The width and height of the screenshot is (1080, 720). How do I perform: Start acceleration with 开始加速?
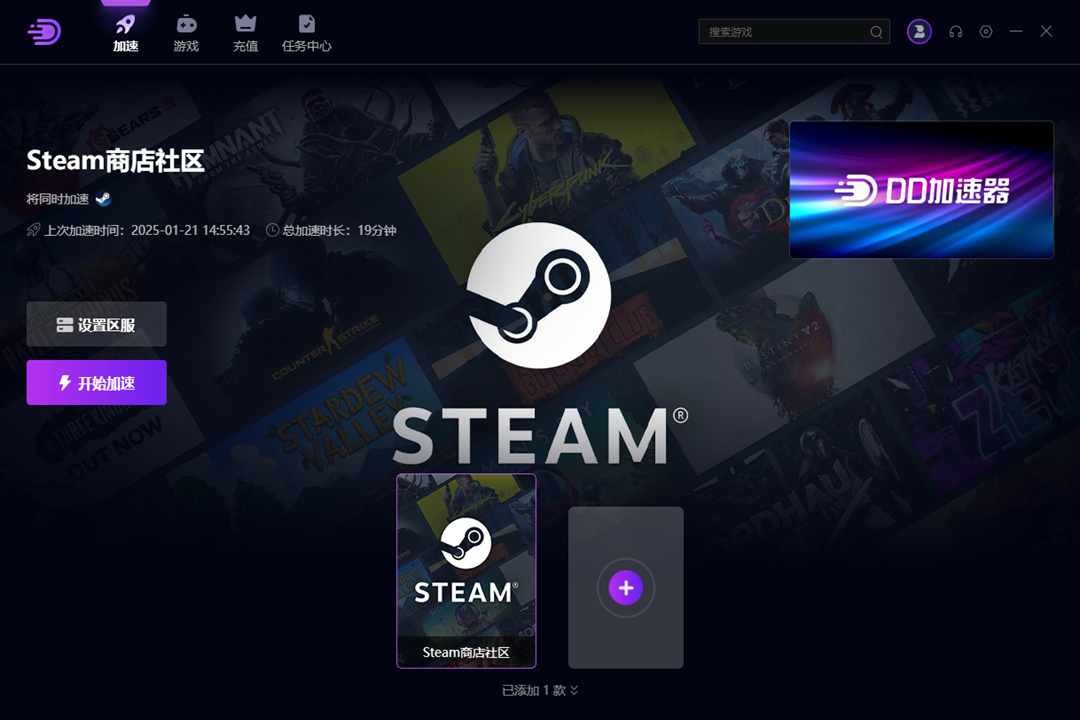click(96, 382)
